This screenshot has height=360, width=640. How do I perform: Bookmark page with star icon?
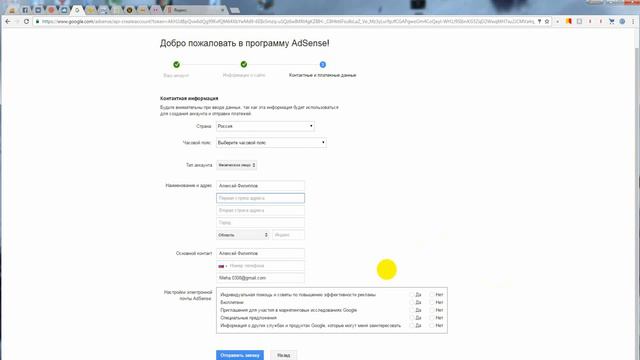click(x=547, y=21)
